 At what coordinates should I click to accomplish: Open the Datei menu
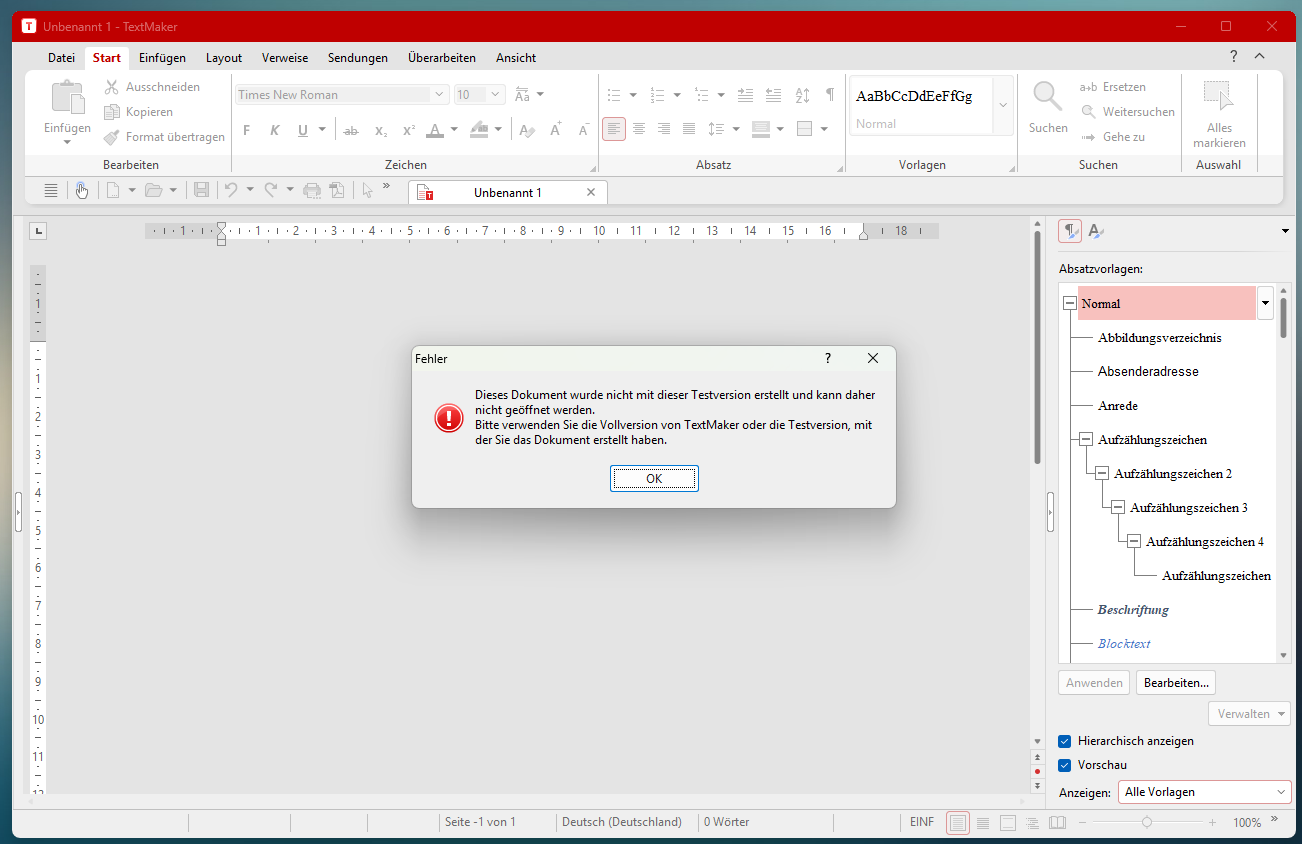point(61,58)
